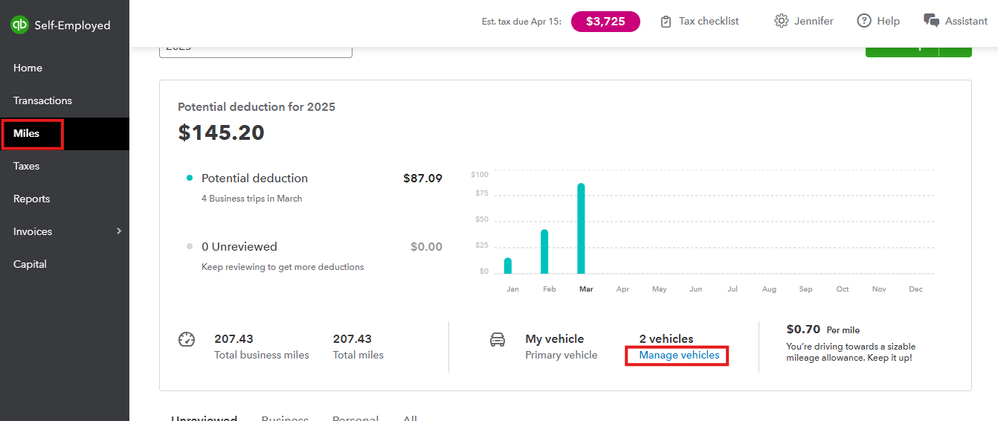Click the March bar in the chart
Screen dimensions: 998x421
(x=581, y=228)
